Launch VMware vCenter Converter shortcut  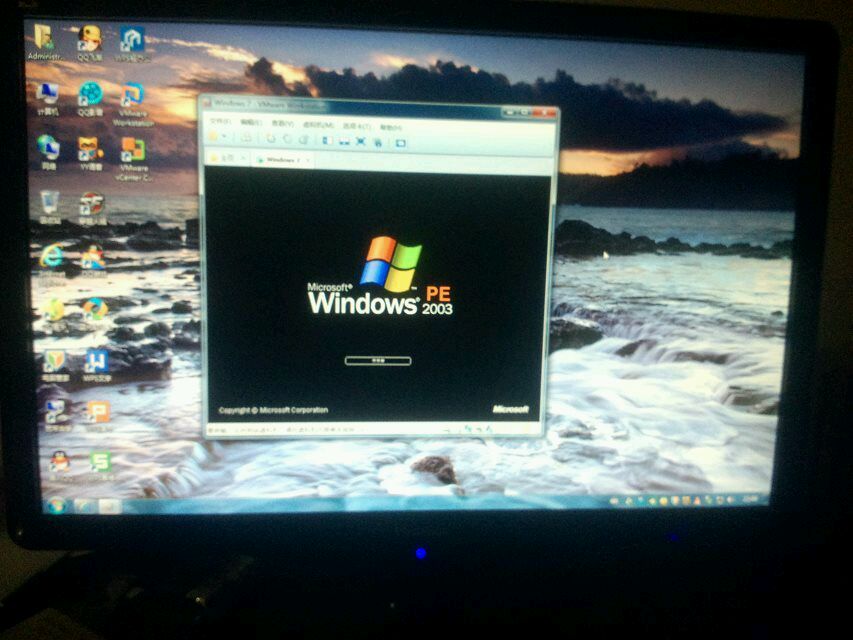coord(133,158)
